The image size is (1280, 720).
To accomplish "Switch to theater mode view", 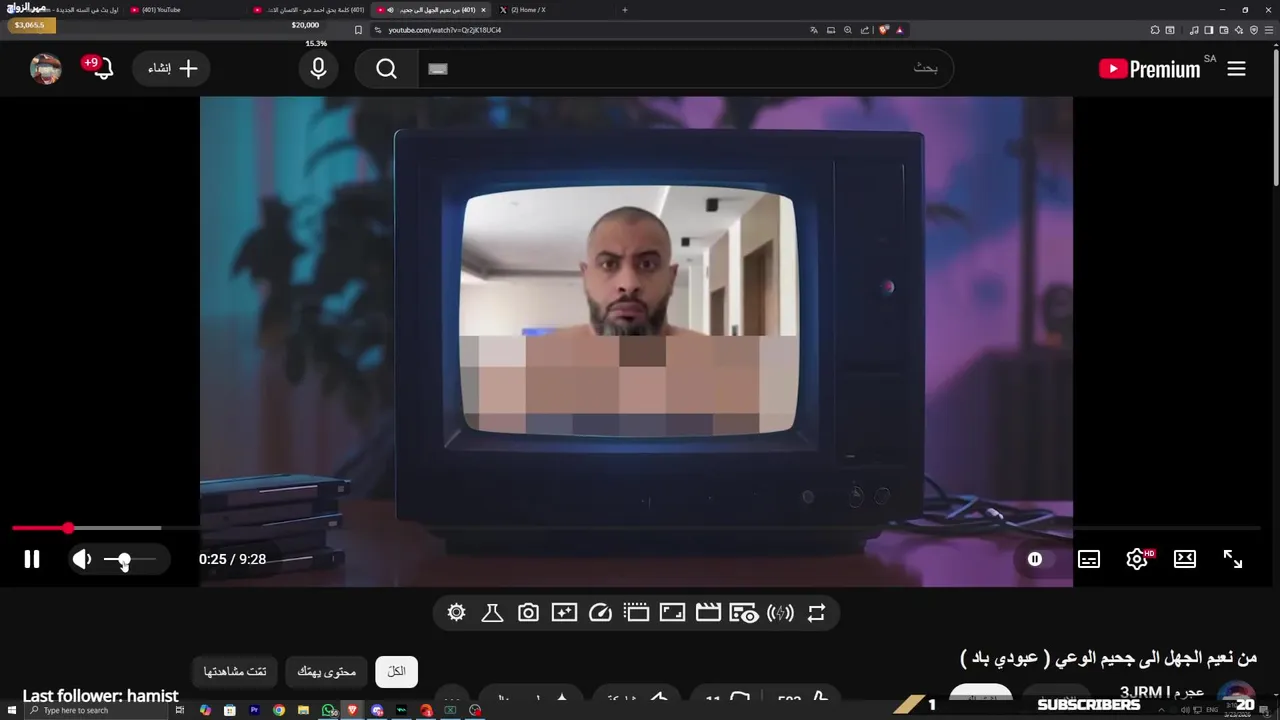I will click(1185, 560).
